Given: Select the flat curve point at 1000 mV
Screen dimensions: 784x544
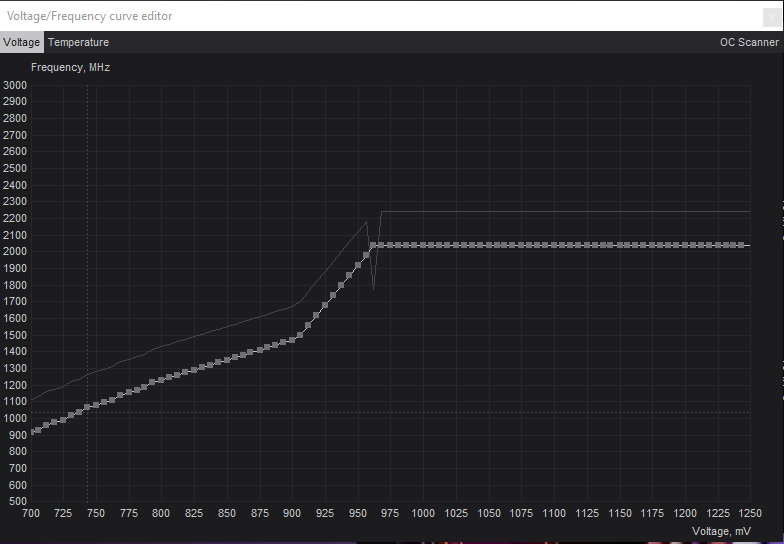Looking at the screenshot, I should click(x=423, y=245).
